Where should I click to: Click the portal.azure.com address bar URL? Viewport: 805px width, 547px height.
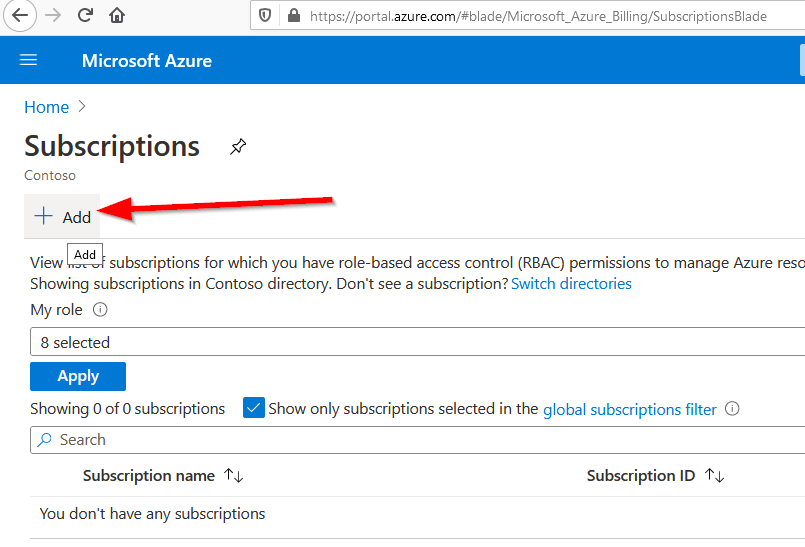coord(538,16)
